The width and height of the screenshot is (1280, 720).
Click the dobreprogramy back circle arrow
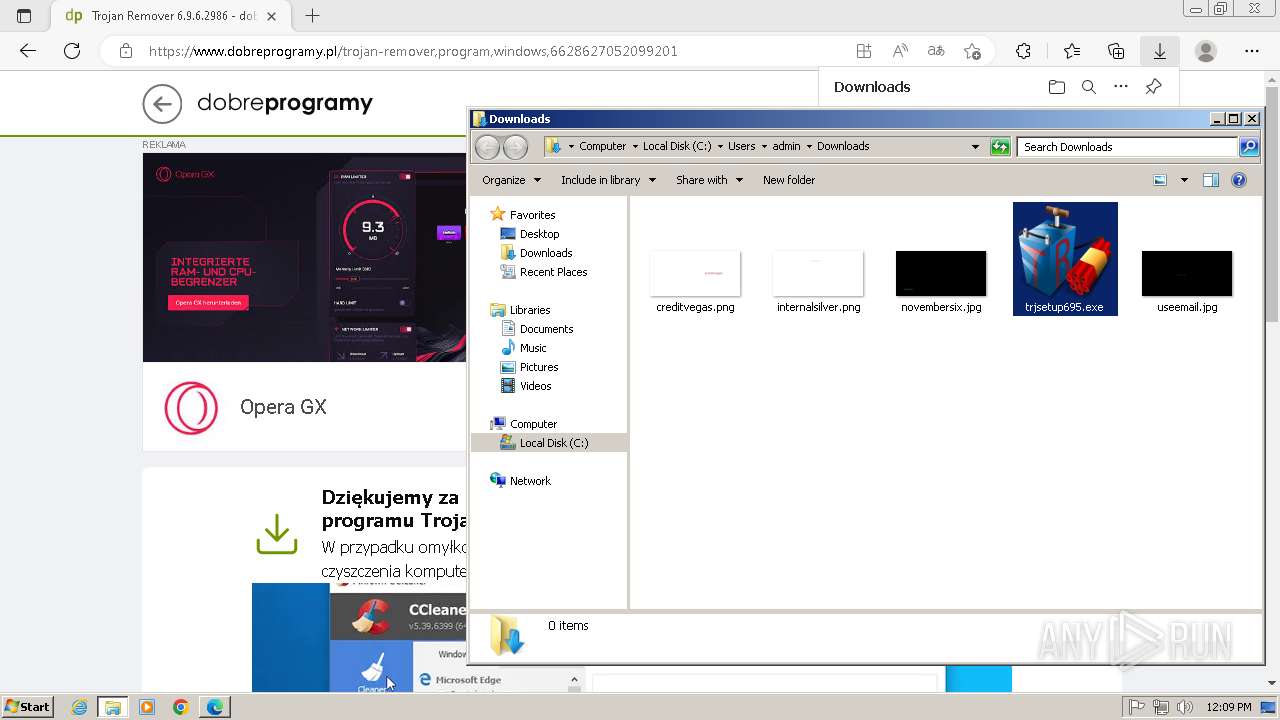click(x=162, y=103)
